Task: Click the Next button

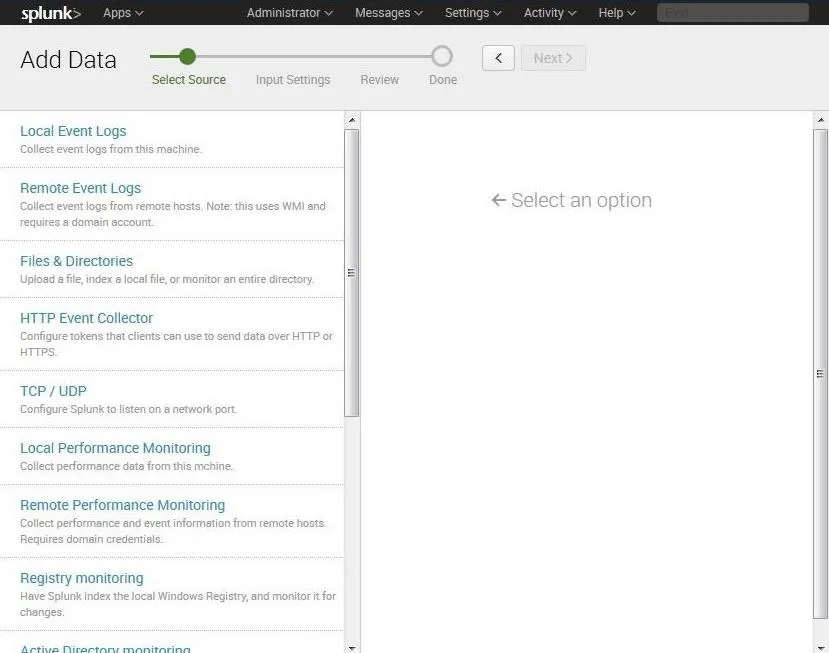Action: [x=553, y=58]
